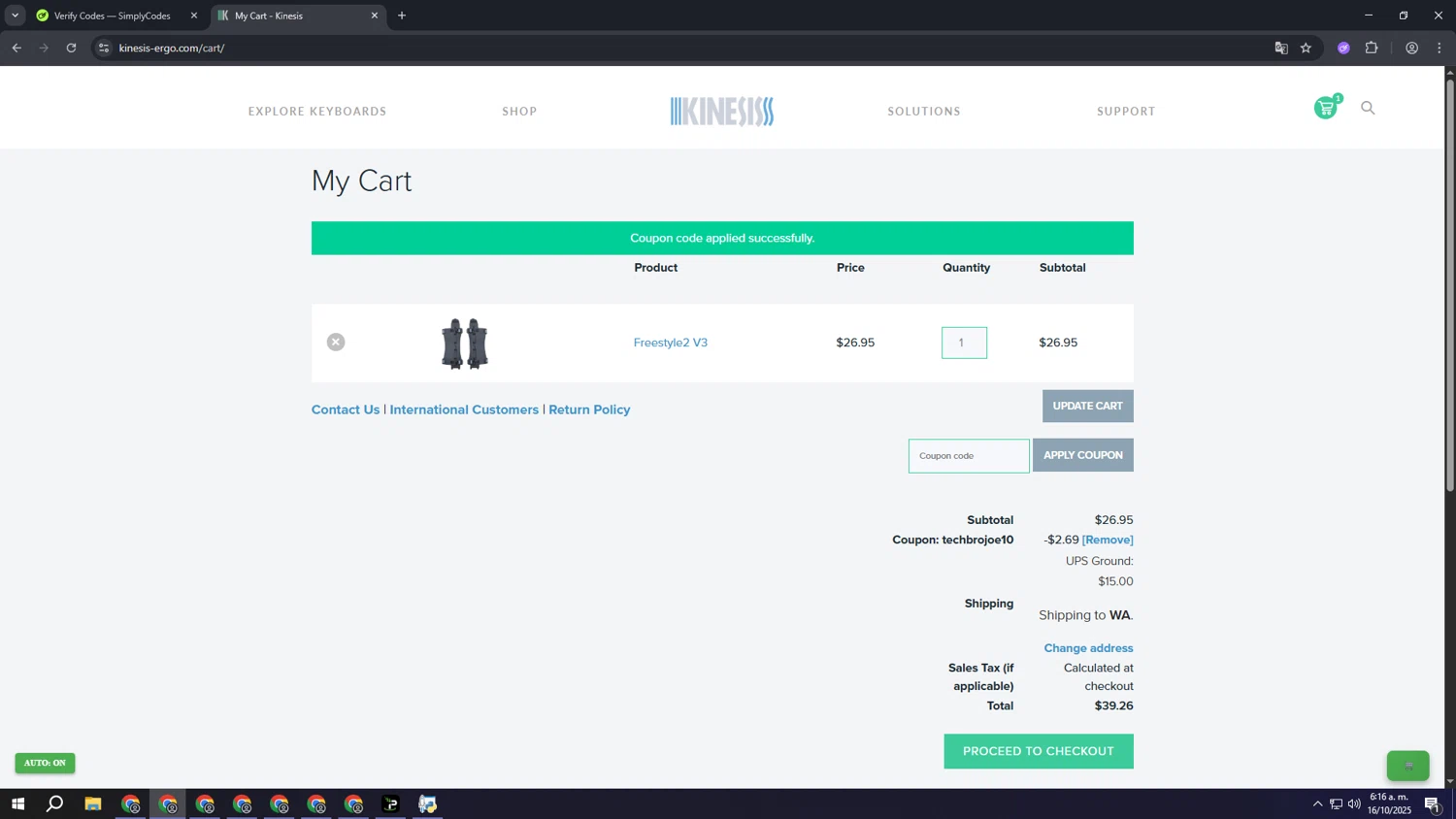
Task: Open the Freestyle2 V3 product link
Action: [671, 343]
